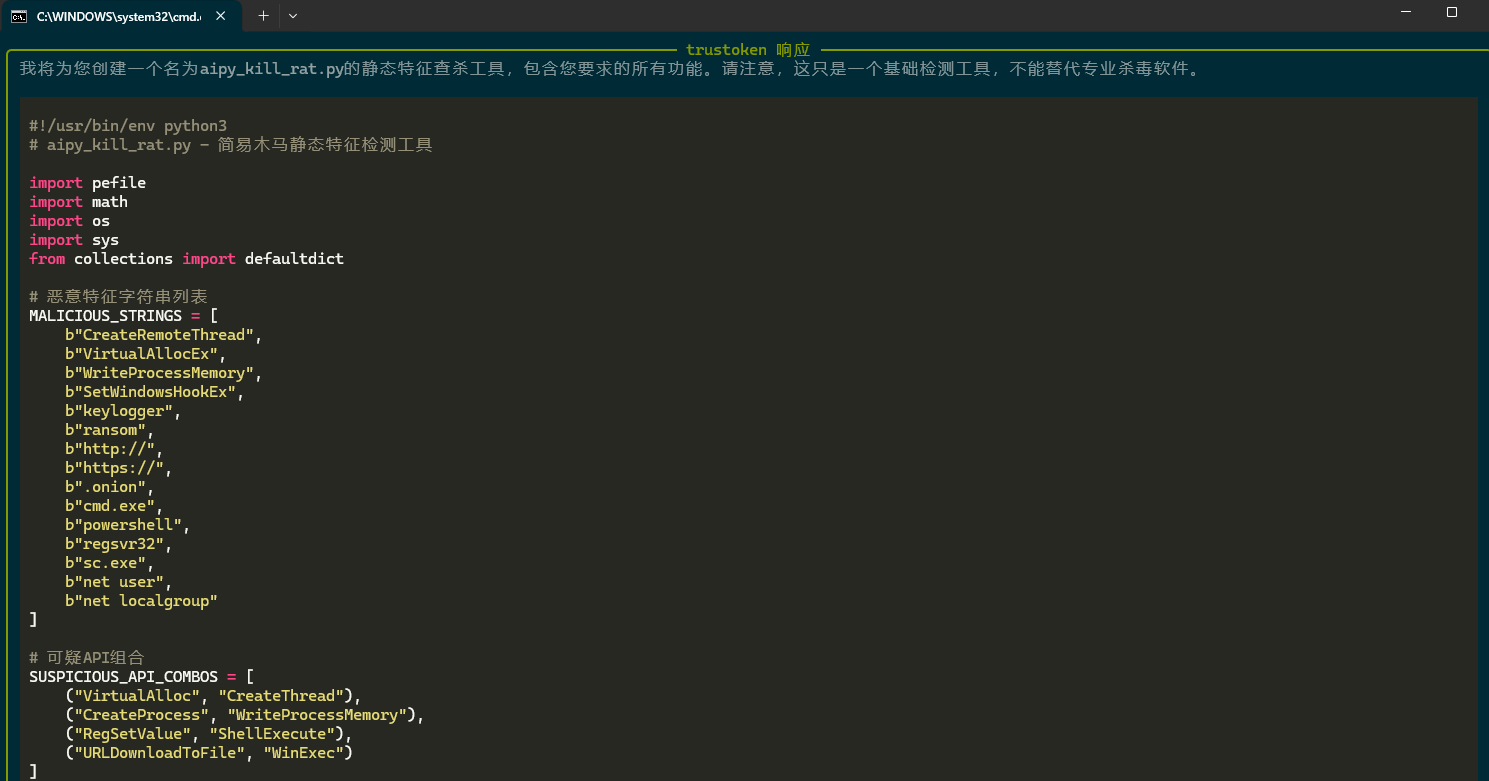
Task: Click the b"keylogger" string entry
Action: pyautogui.click(x=119, y=411)
